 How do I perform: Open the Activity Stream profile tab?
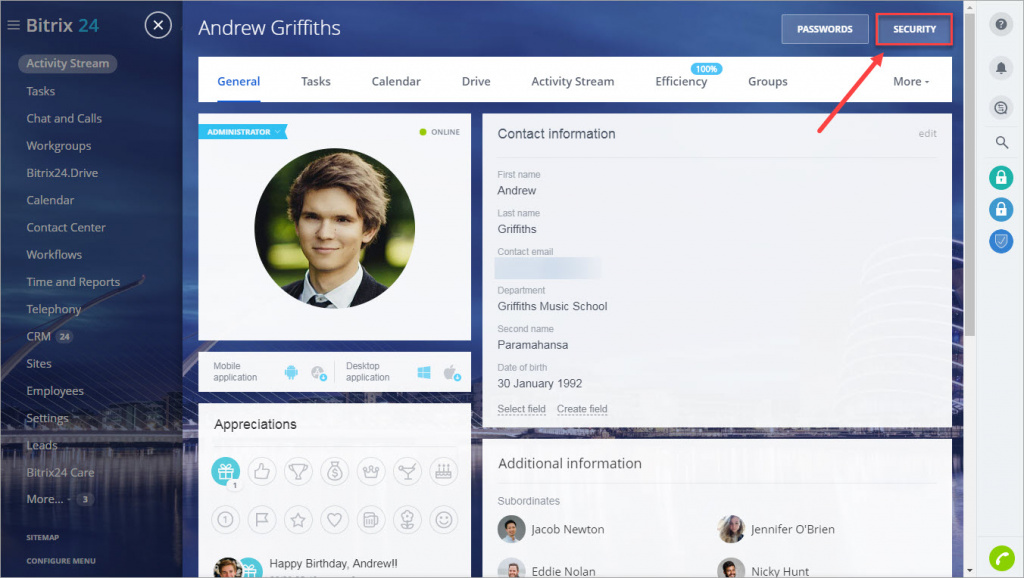573,82
